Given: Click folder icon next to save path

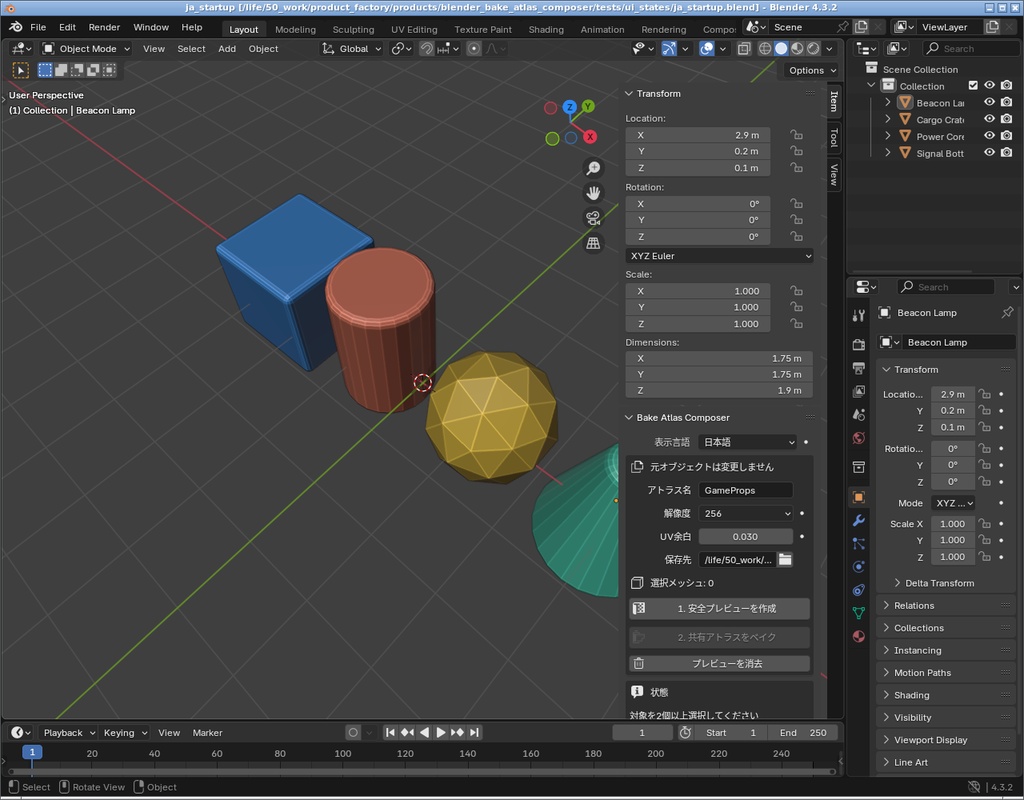Looking at the screenshot, I should coord(785,560).
